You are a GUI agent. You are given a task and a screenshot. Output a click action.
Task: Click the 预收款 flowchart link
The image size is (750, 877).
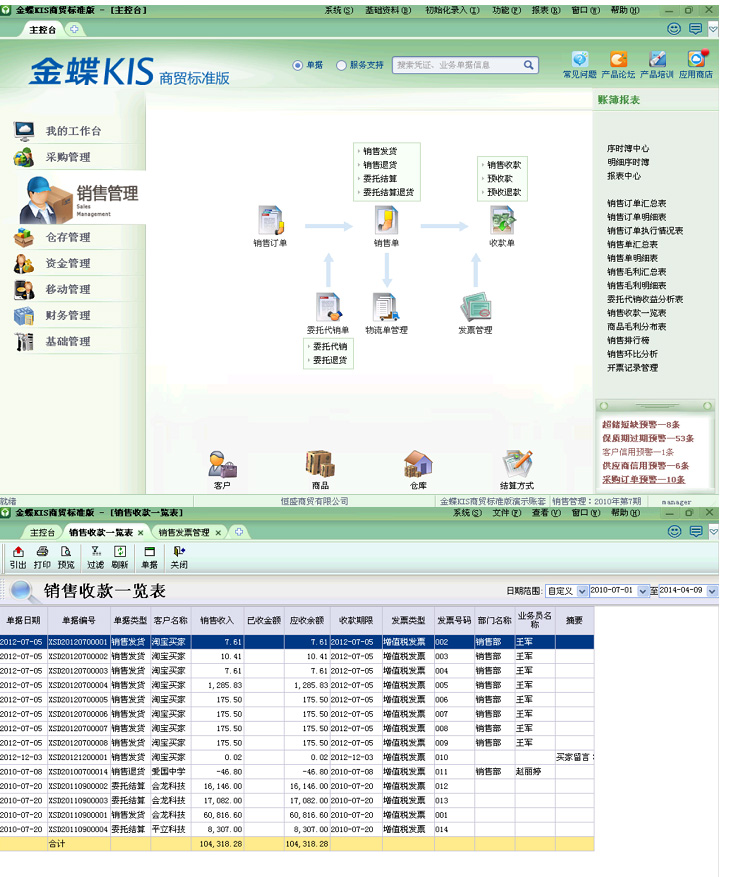[x=499, y=178]
